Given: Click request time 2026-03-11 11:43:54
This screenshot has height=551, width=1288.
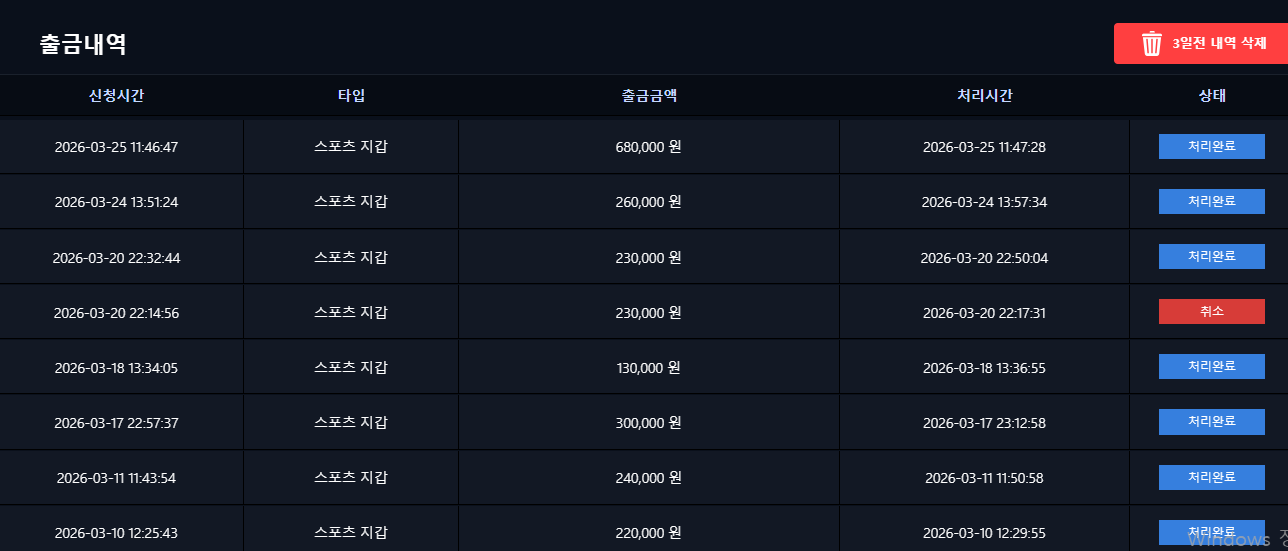Looking at the screenshot, I should (x=116, y=478).
